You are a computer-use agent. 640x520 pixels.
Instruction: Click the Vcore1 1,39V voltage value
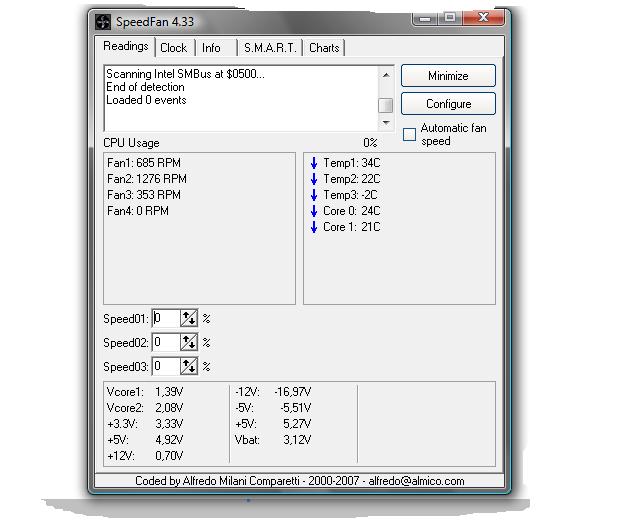click(169, 392)
